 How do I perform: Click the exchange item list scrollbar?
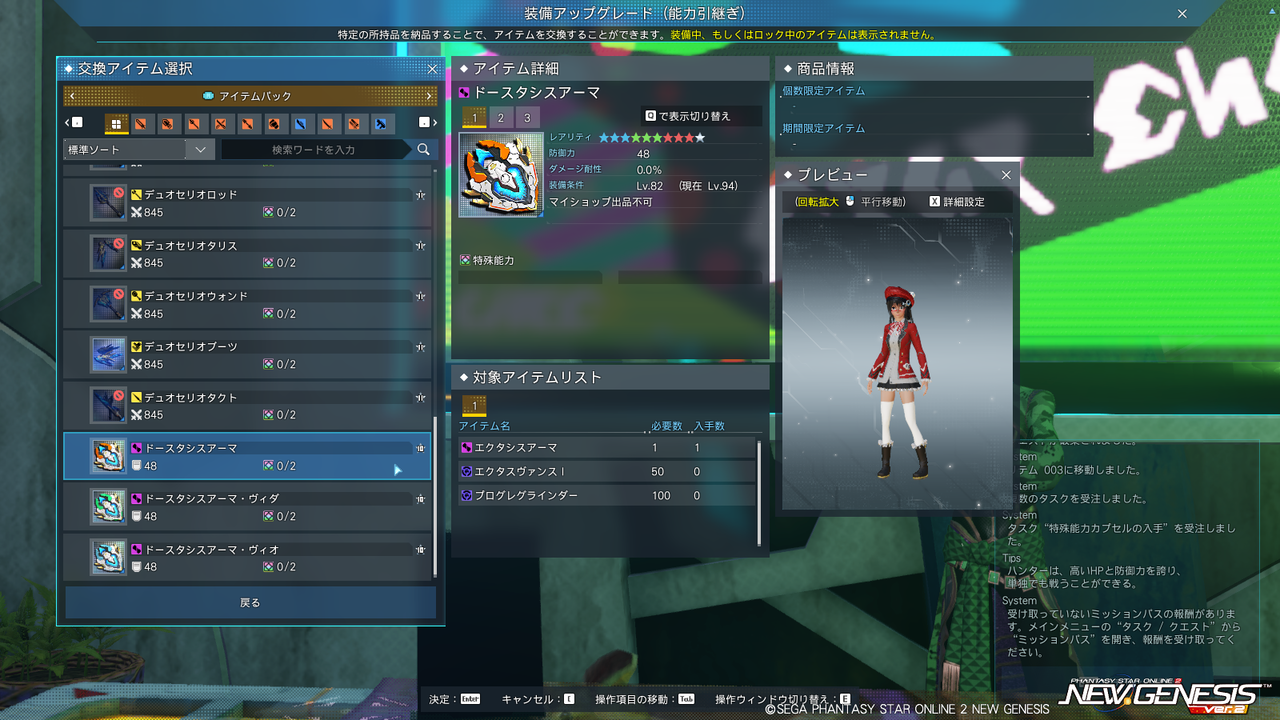click(x=435, y=498)
